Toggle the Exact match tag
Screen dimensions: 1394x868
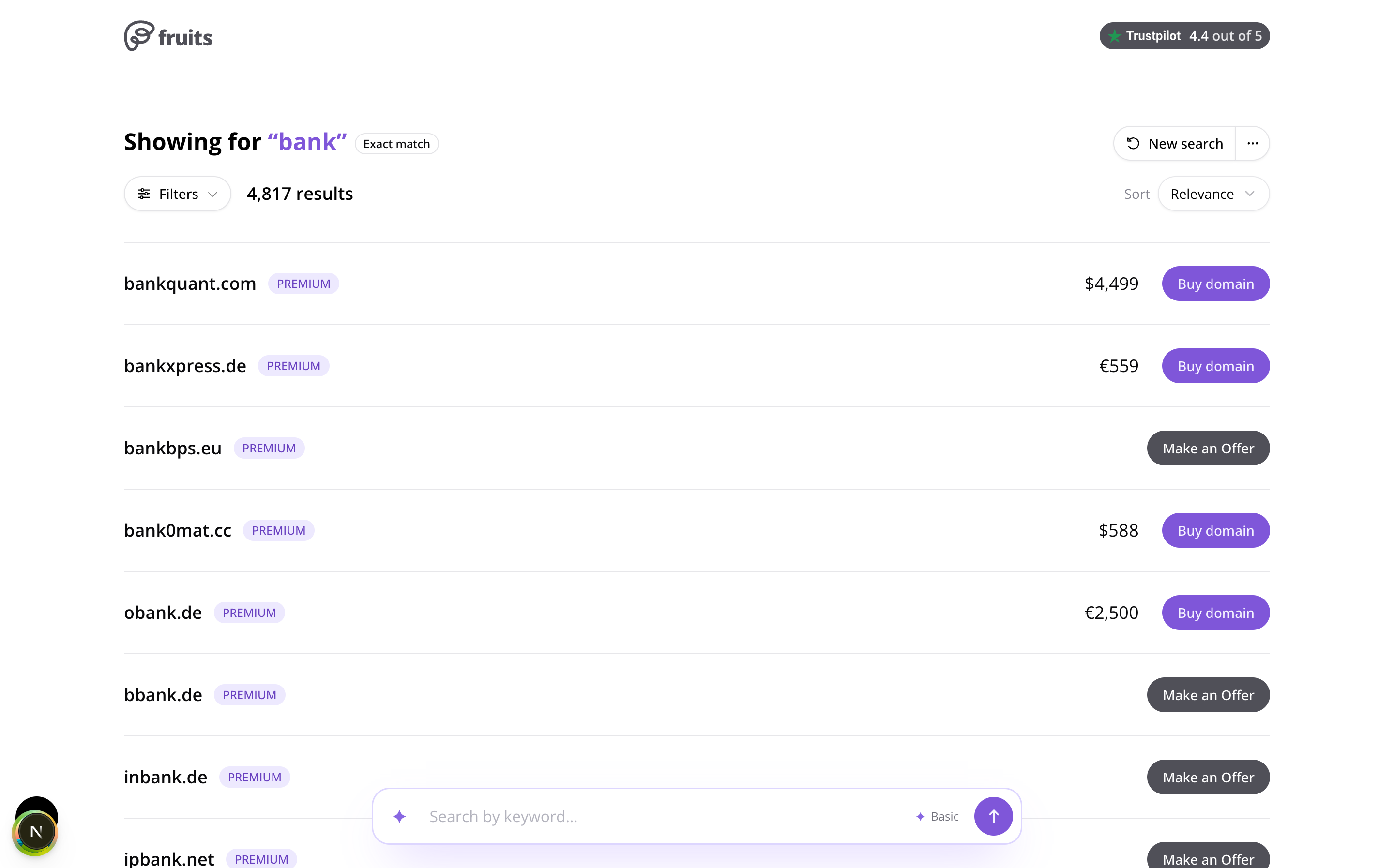[x=396, y=144]
